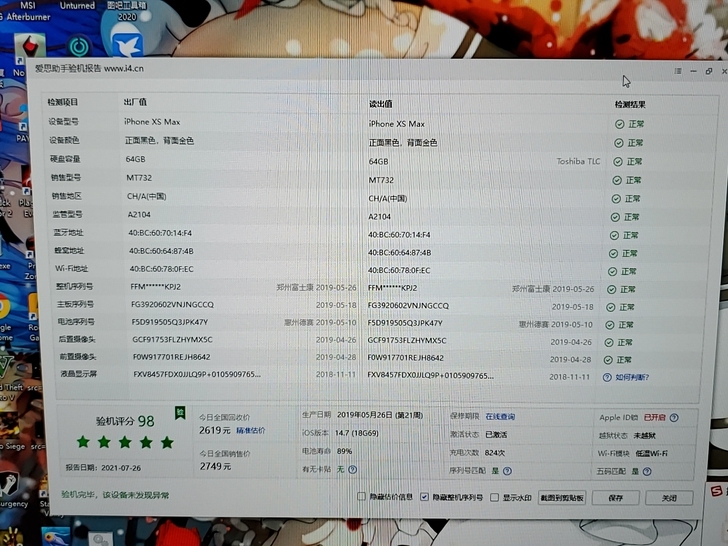
Task: Open the title bar menu list icon
Action: tap(678, 71)
